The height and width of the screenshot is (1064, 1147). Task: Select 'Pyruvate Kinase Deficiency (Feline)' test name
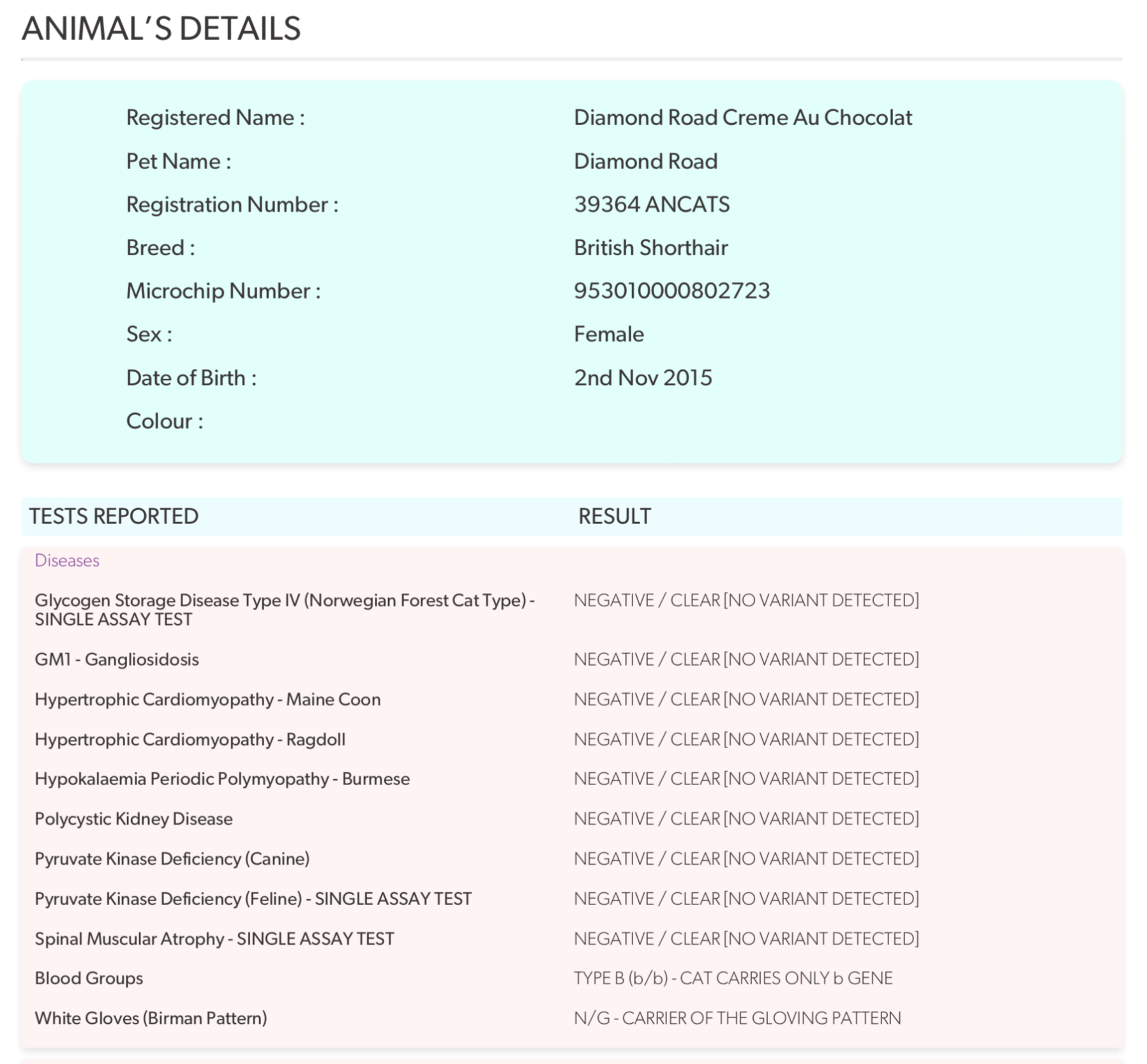tap(253, 899)
